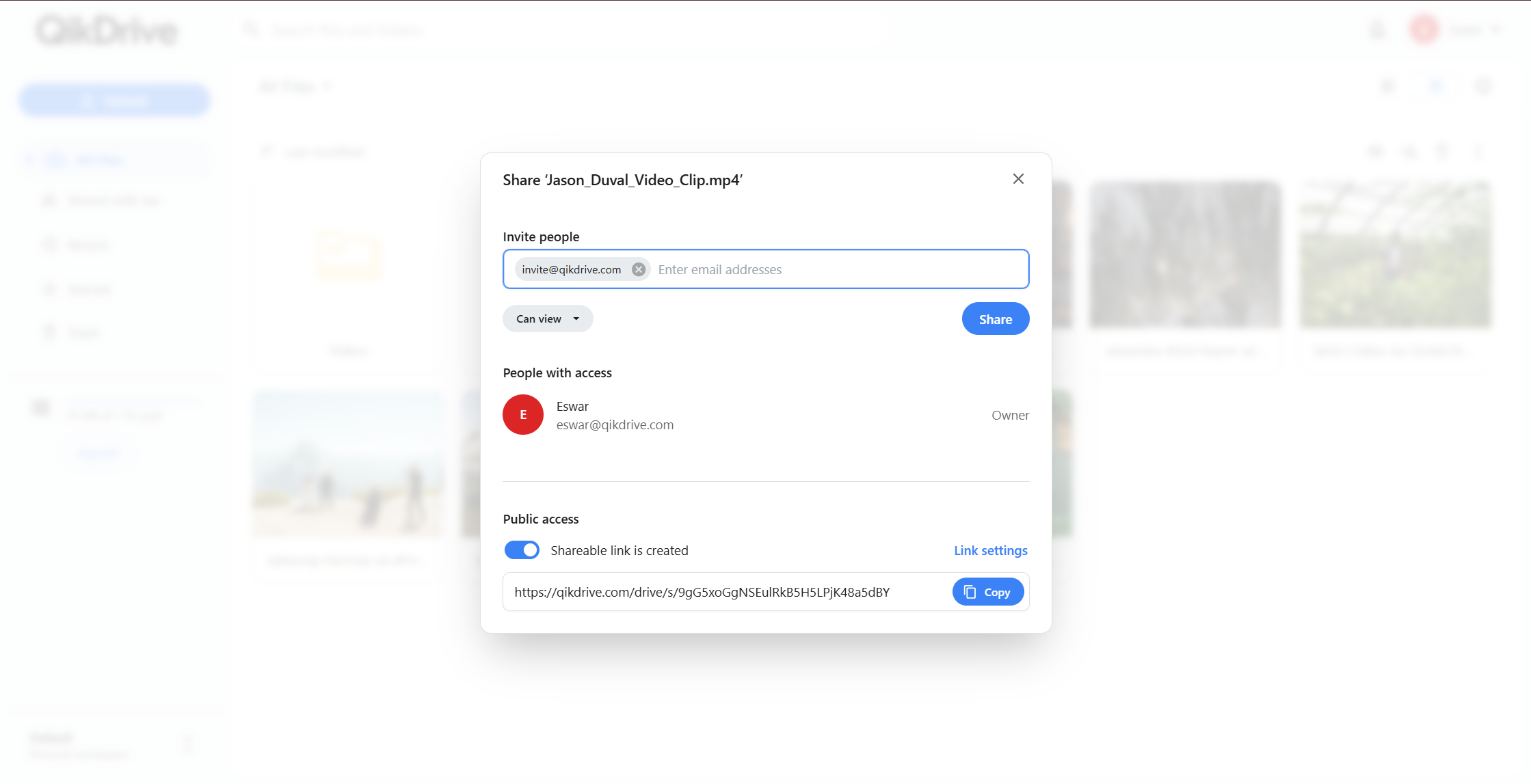Viewport: 1531px width, 784px height.
Task: Click the notification bell icon
Action: pos(1377,30)
